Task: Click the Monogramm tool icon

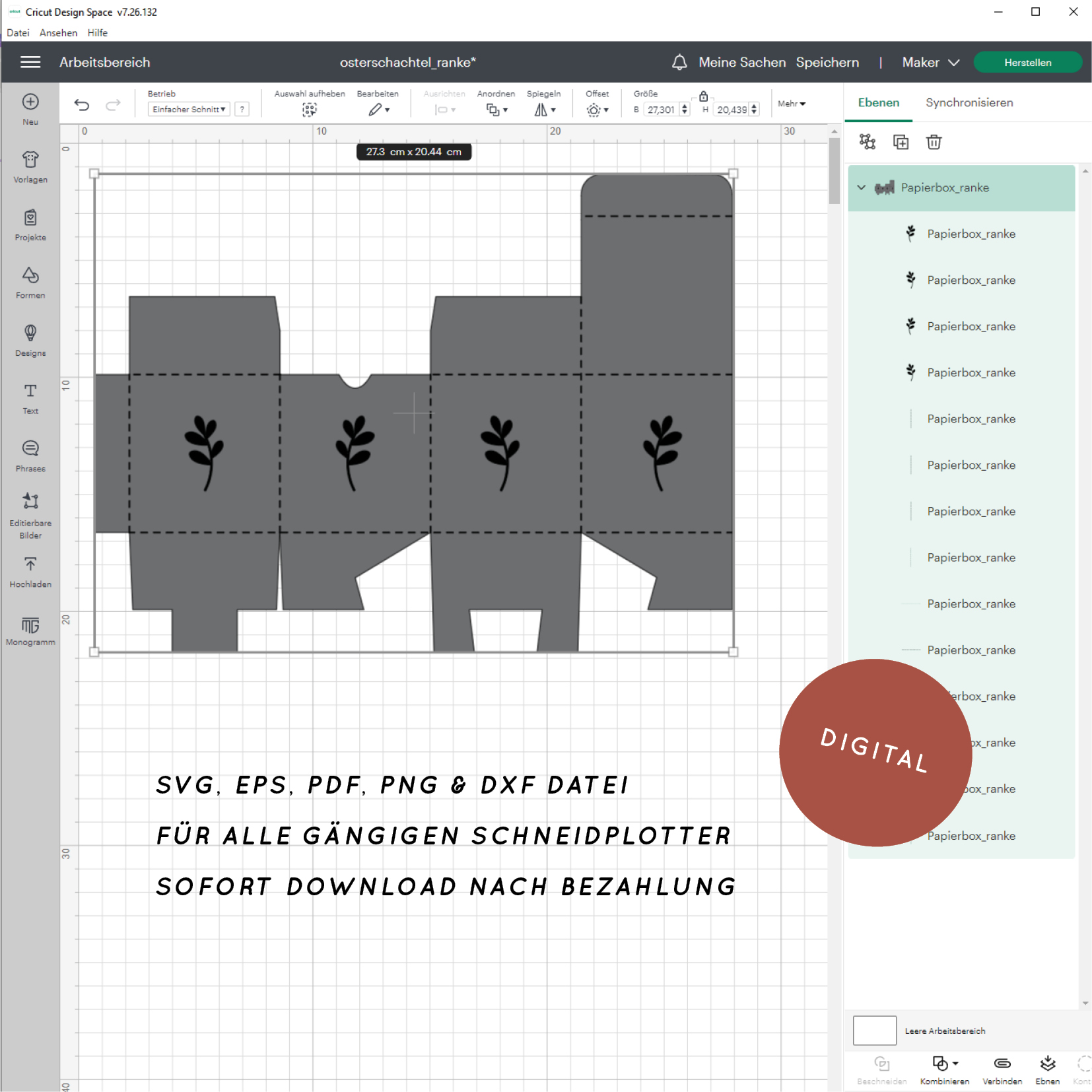Action: point(30,629)
